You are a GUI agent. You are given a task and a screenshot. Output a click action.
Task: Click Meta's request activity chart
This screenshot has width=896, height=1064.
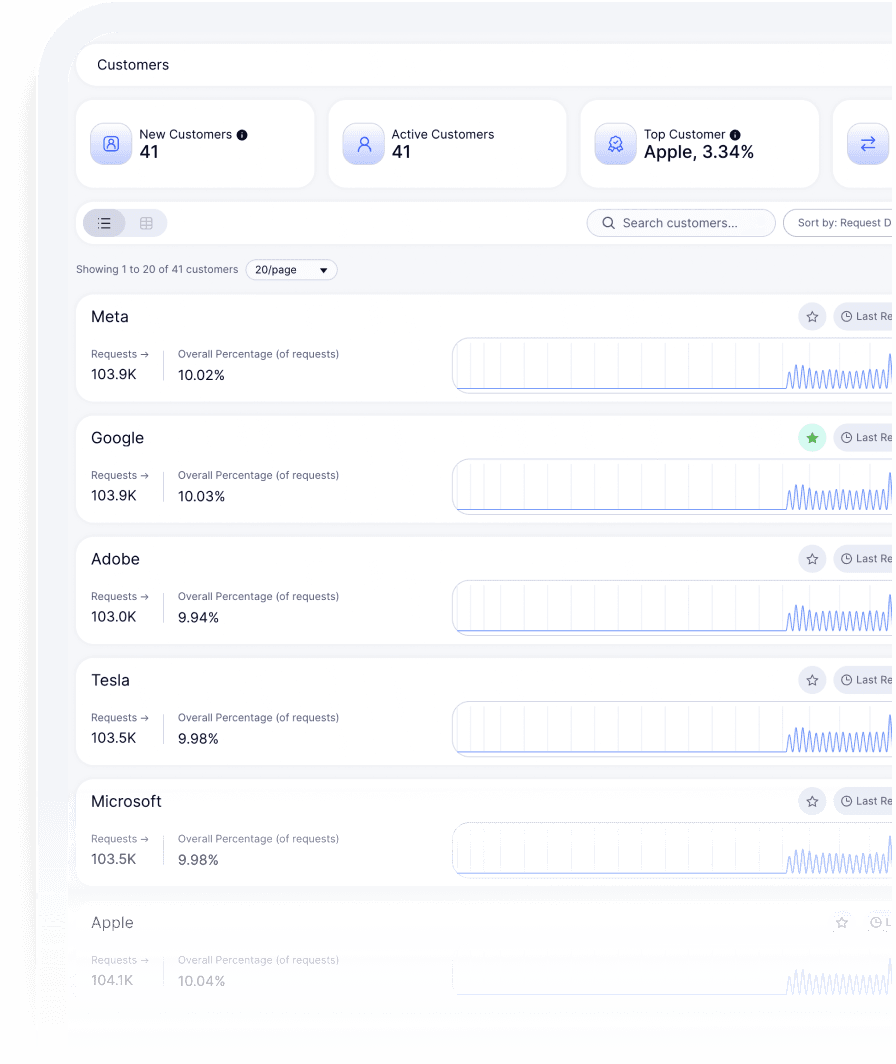(672, 365)
